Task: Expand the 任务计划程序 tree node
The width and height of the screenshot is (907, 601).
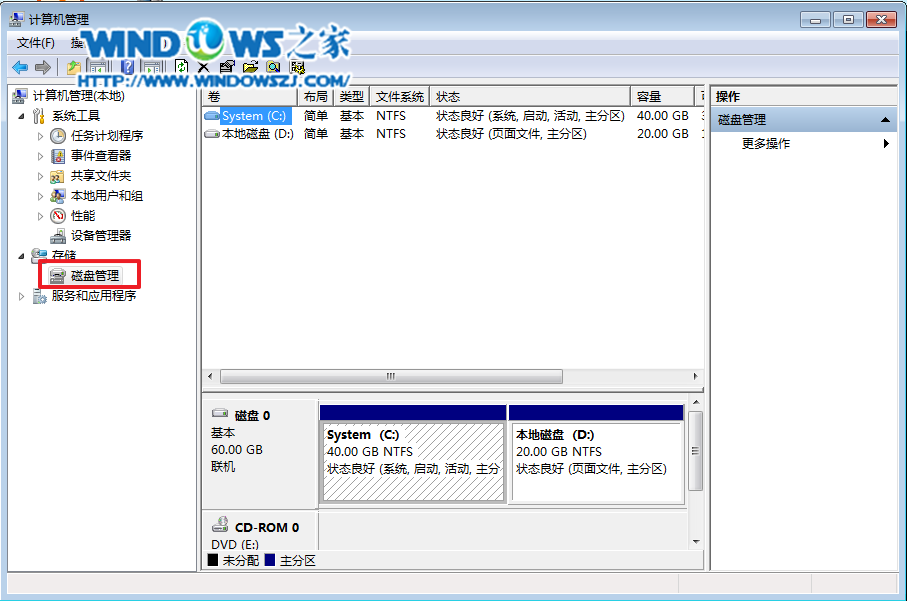Action: point(41,136)
